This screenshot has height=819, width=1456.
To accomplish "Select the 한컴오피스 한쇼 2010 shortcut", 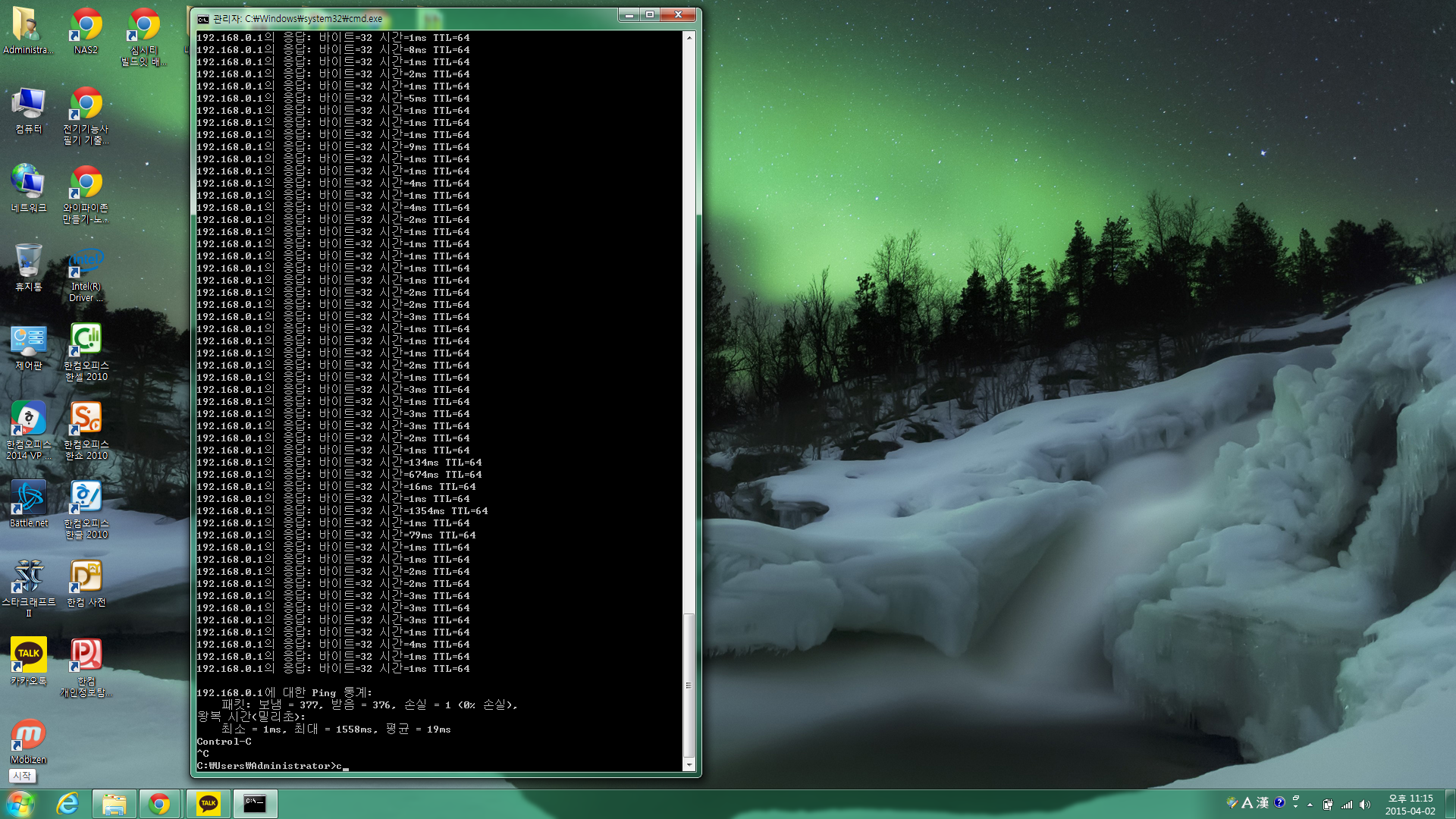I will (86, 431).
